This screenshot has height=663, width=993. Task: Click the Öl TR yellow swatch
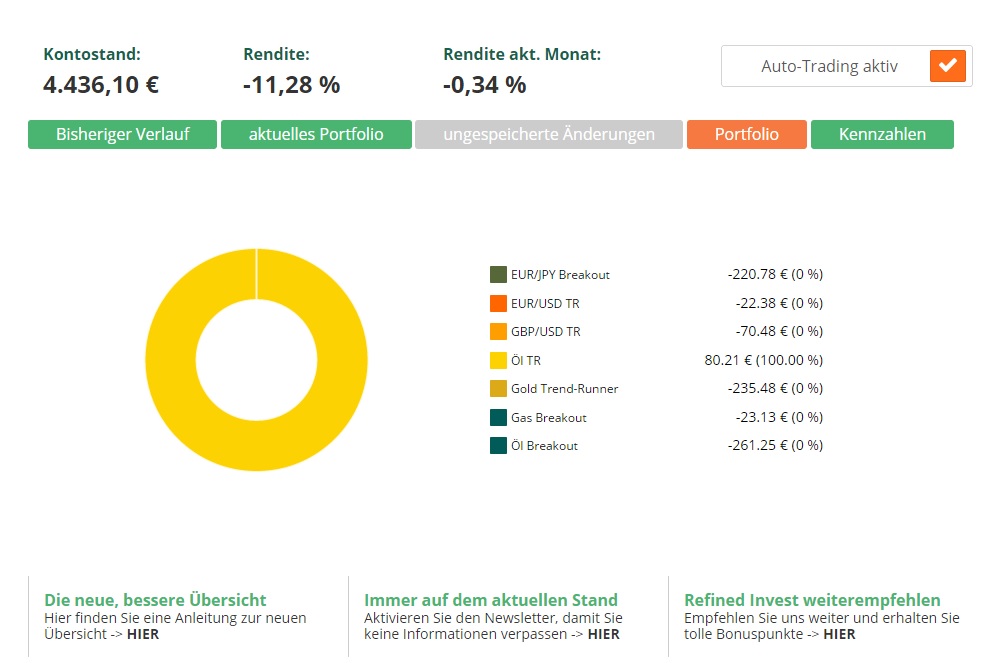click(x=498, y=360)
